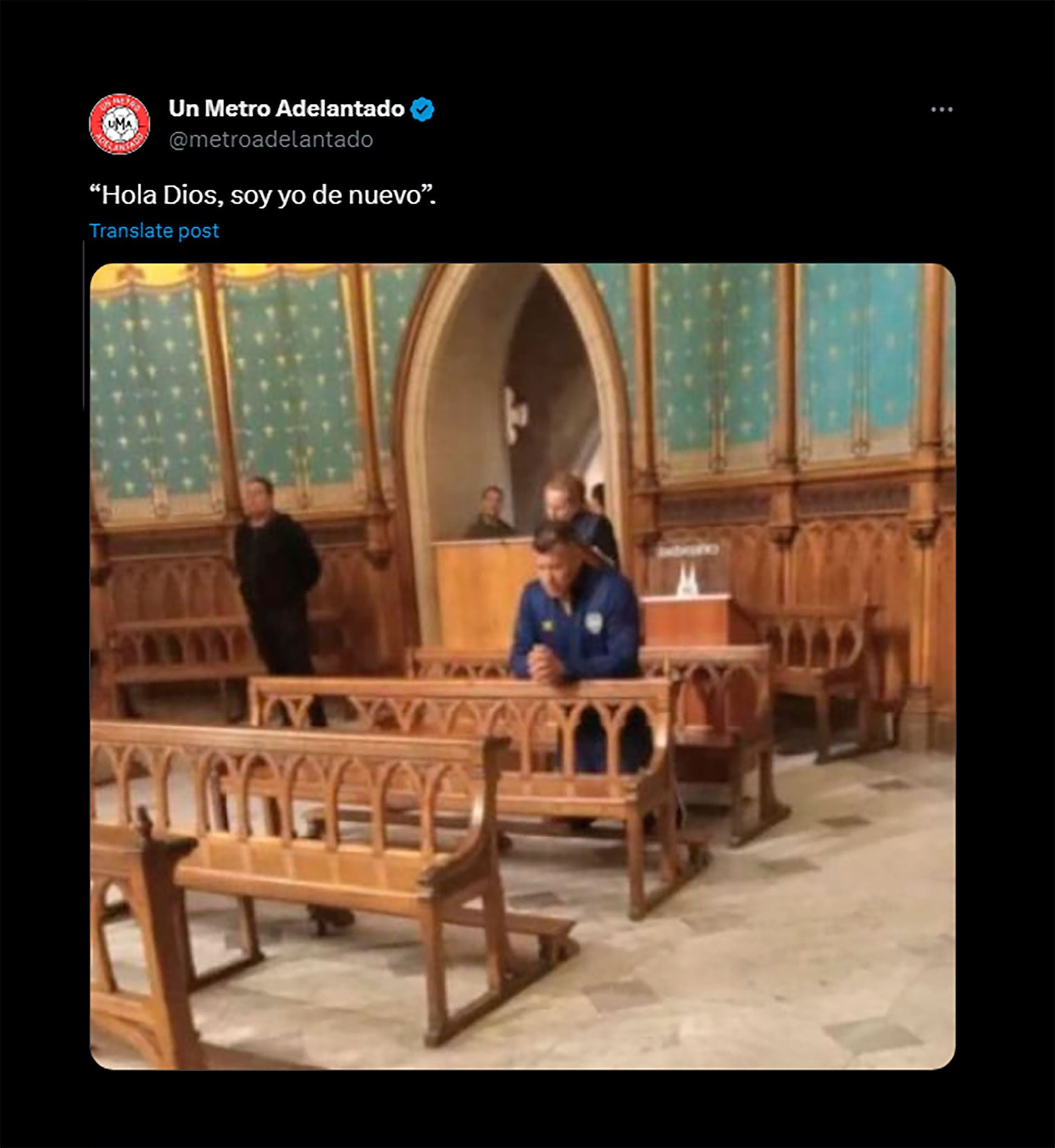1055x1148 pixels.
Task: Click the Un Metro Adelantado display name
Action: (x=287, y=108)
